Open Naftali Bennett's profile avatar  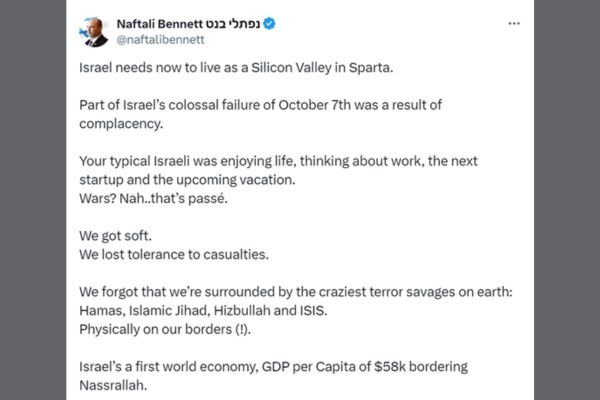(x=96, y=31)
